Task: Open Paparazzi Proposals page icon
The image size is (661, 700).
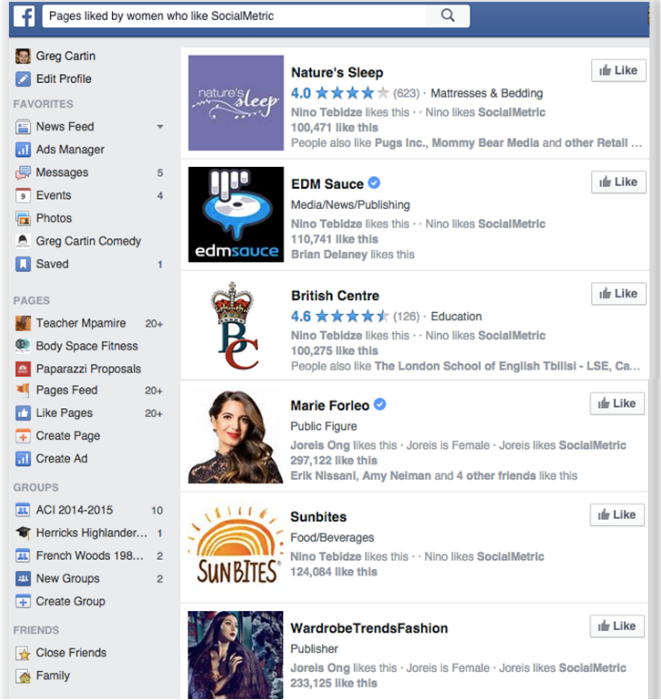Action: coord(23,369)
